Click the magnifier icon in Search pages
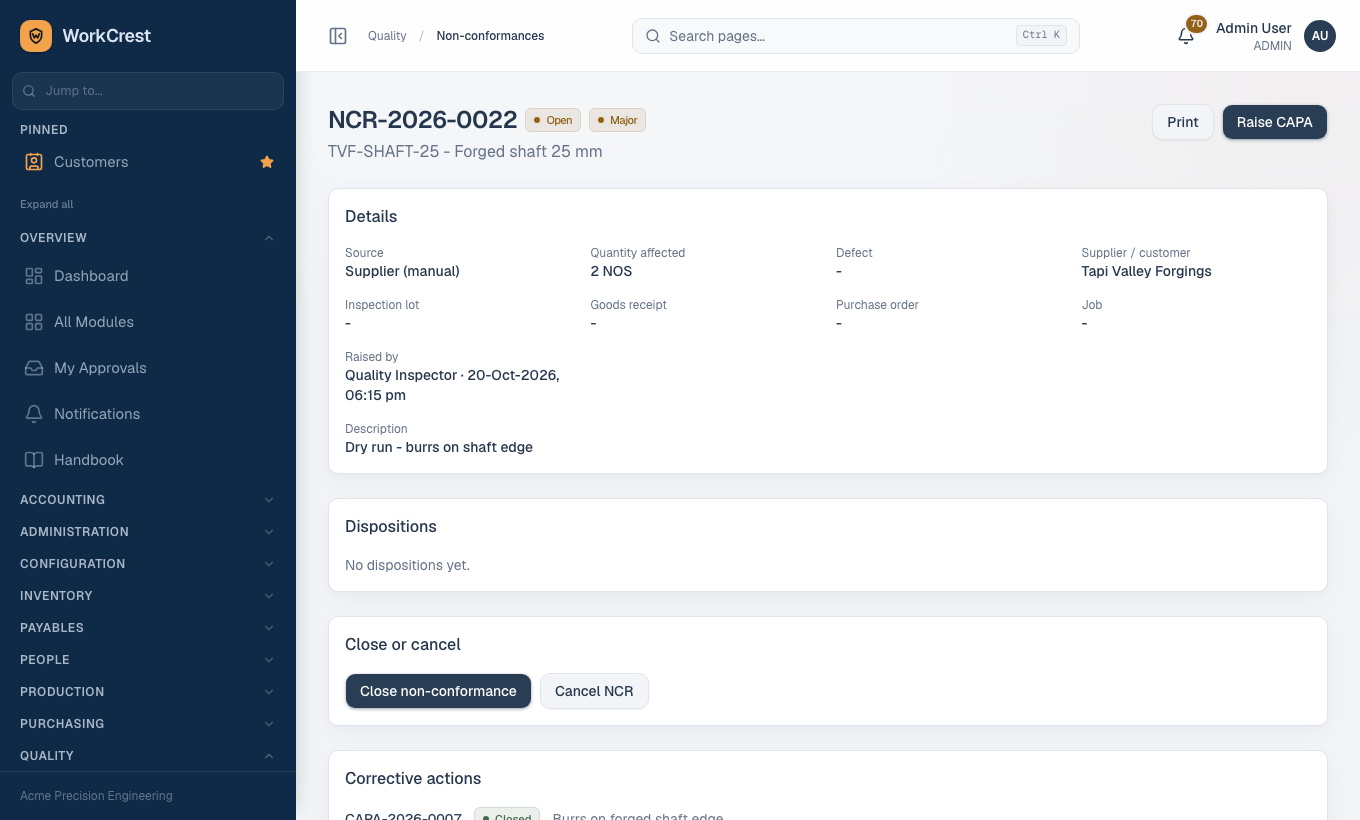Viewport: 1360px width, 820px height. pos(653,36)
